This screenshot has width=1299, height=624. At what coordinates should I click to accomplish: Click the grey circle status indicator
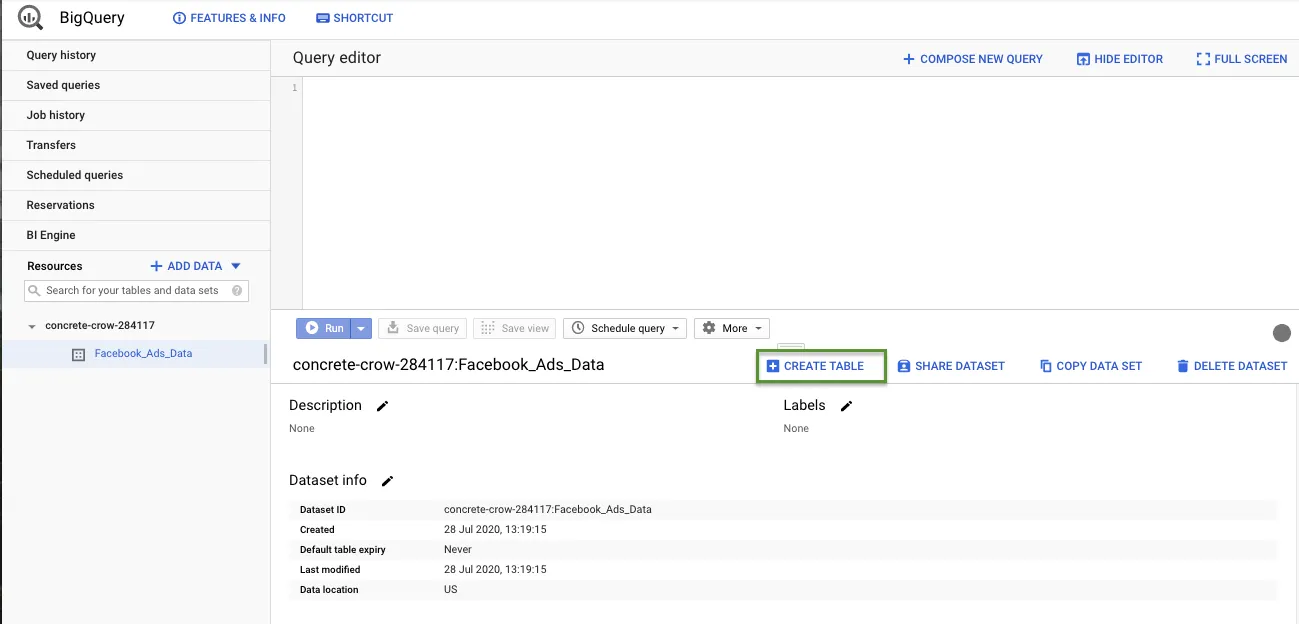(1281, 333)
